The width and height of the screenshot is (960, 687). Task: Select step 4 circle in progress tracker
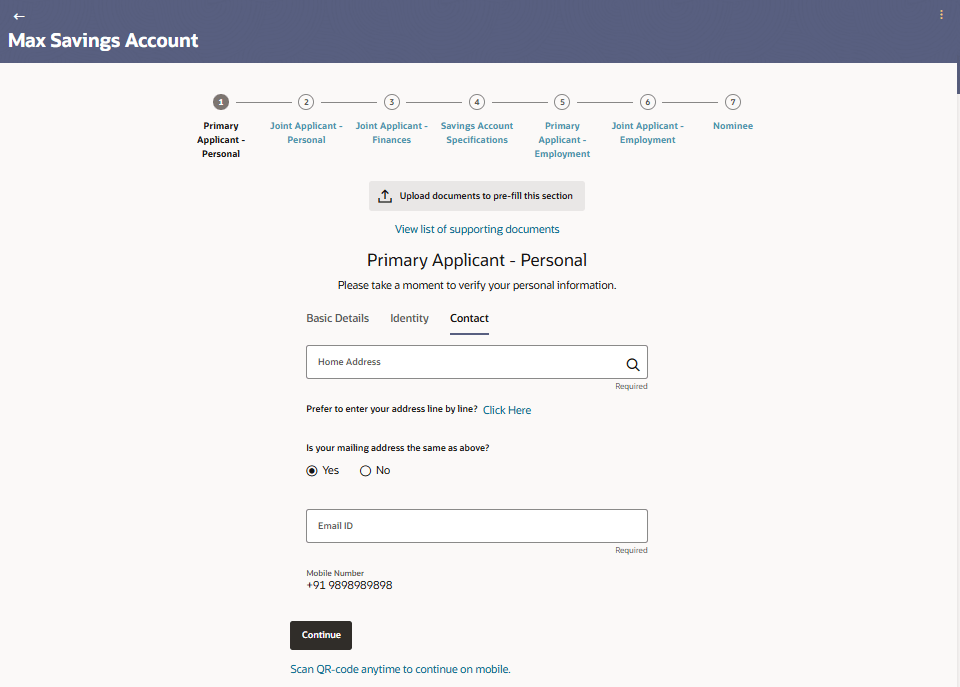tap(477, 102)
